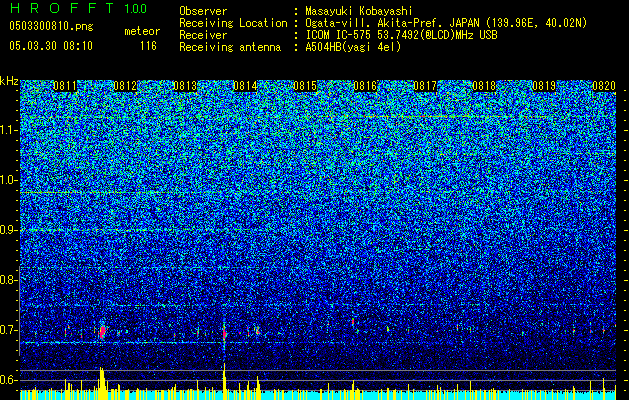
Task: Click the tall yellow power spike before 0814
Action: point(224,381)
